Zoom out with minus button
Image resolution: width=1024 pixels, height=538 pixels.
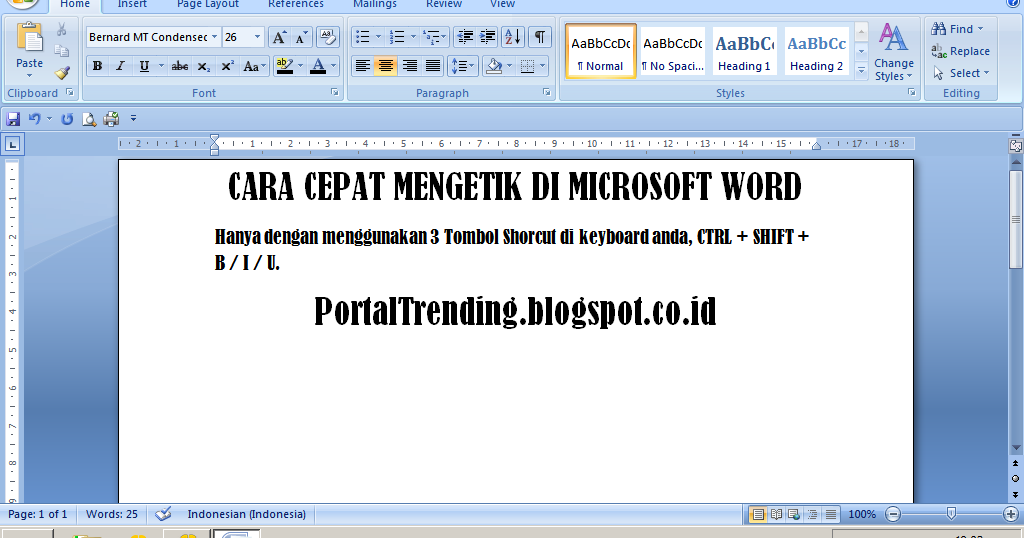click(893, 514)
